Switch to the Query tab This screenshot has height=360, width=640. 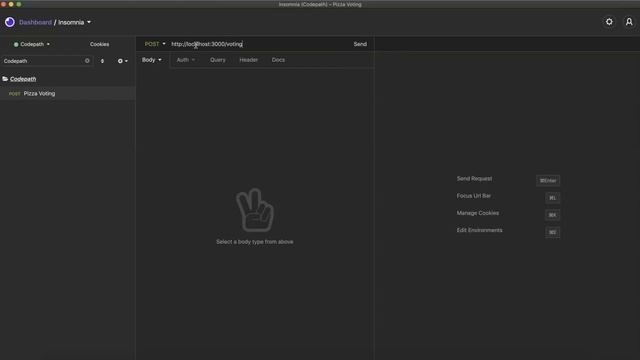pos(218,60)
